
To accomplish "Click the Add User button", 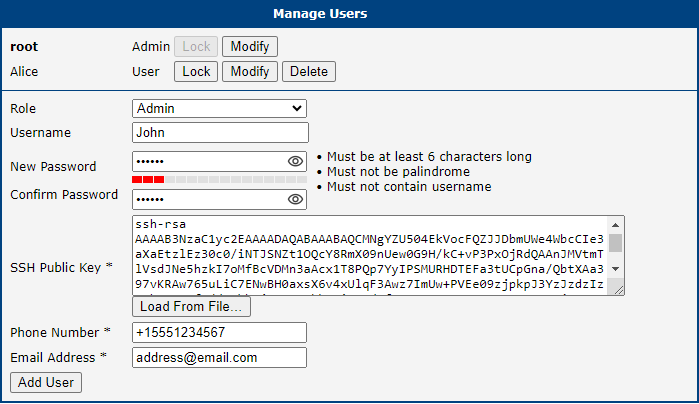I will pos(46,383).
